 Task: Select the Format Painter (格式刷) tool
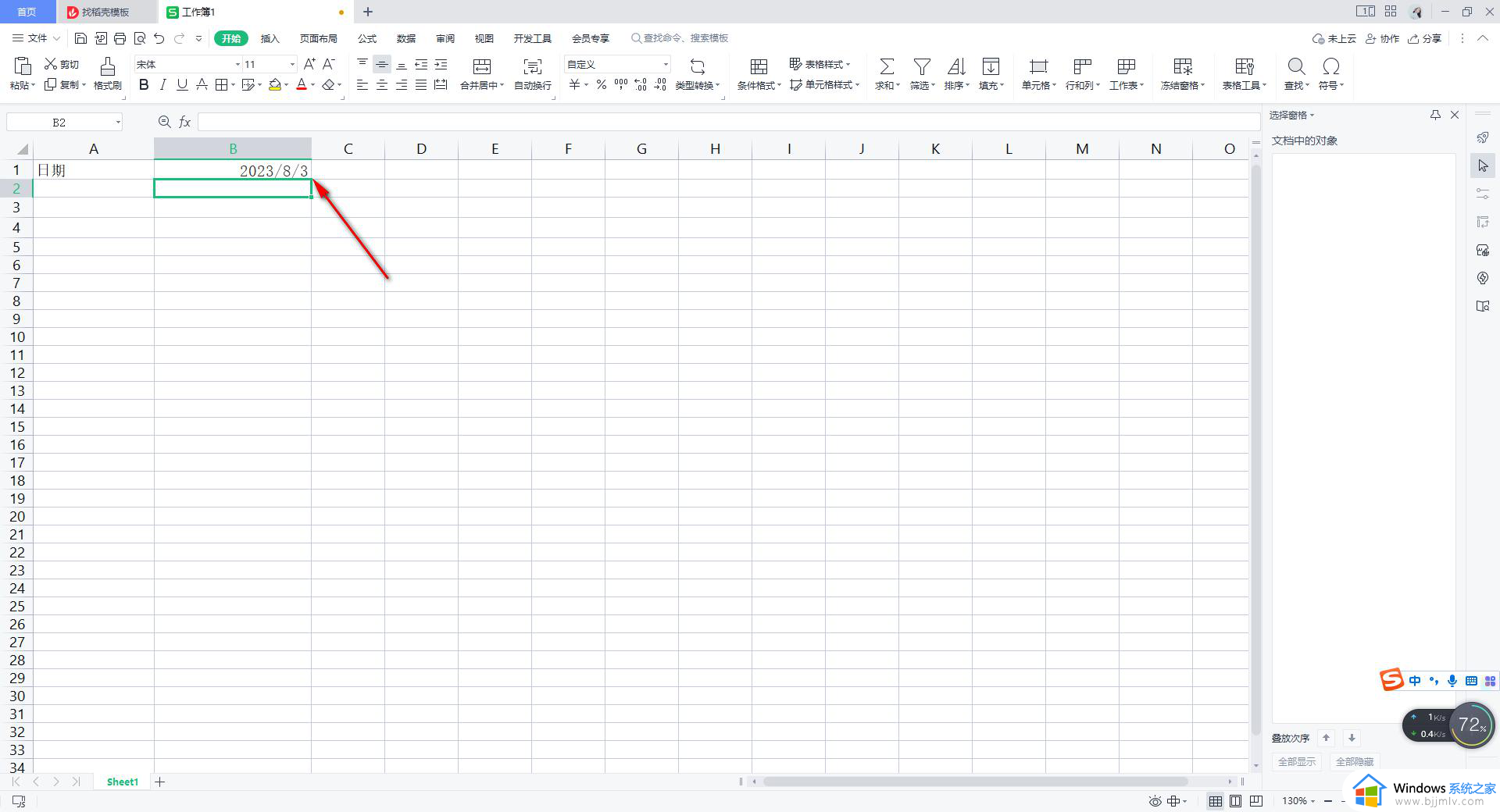[108, 73]
